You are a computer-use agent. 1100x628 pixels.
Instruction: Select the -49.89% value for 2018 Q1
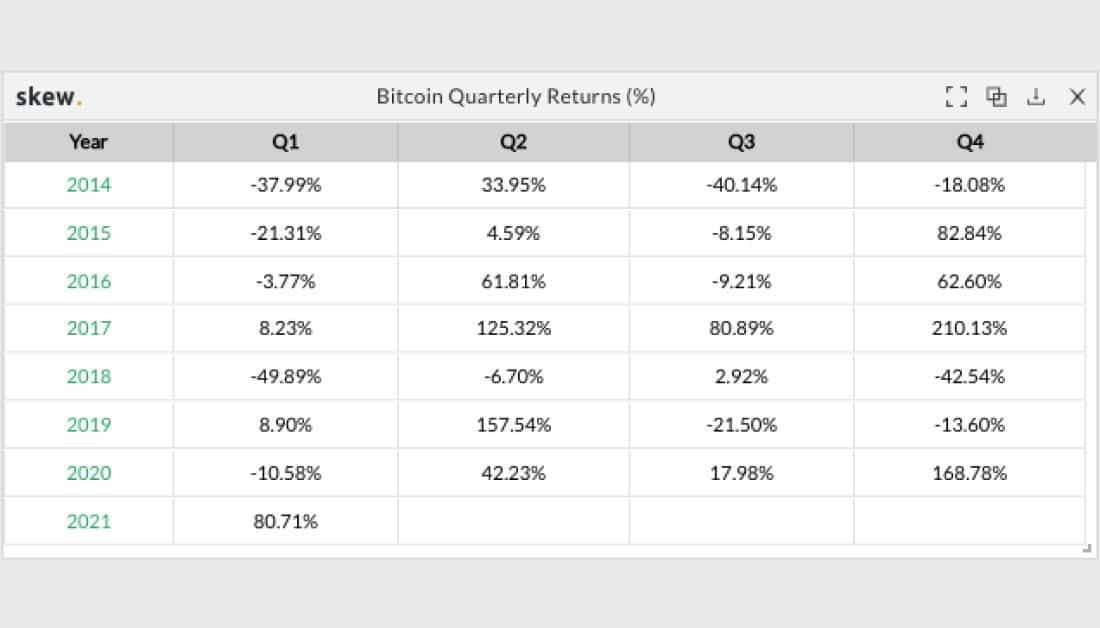click(x=285, y=377)
